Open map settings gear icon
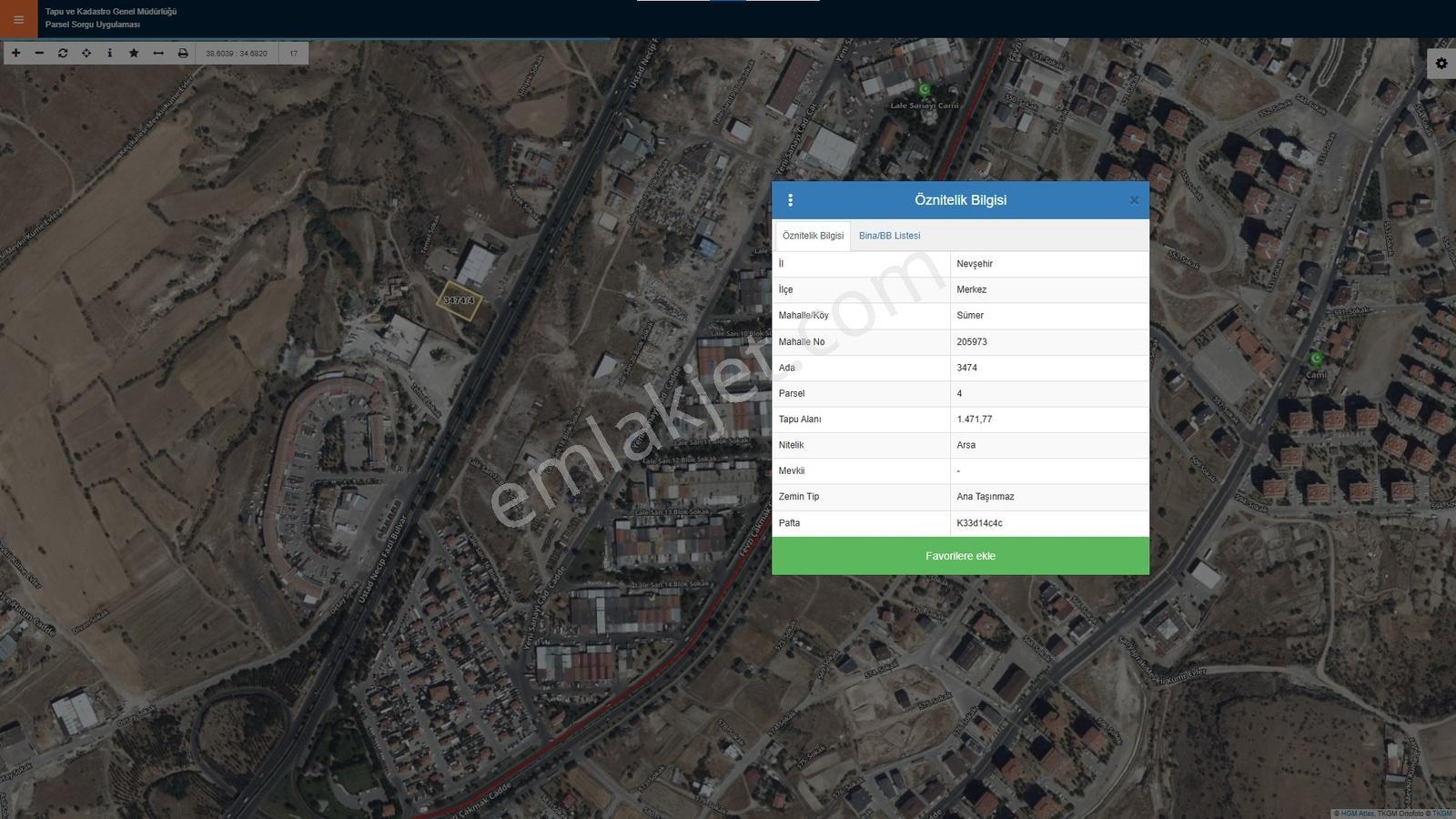Screen dimensions: 1456x819 (x=1441, y=63)
